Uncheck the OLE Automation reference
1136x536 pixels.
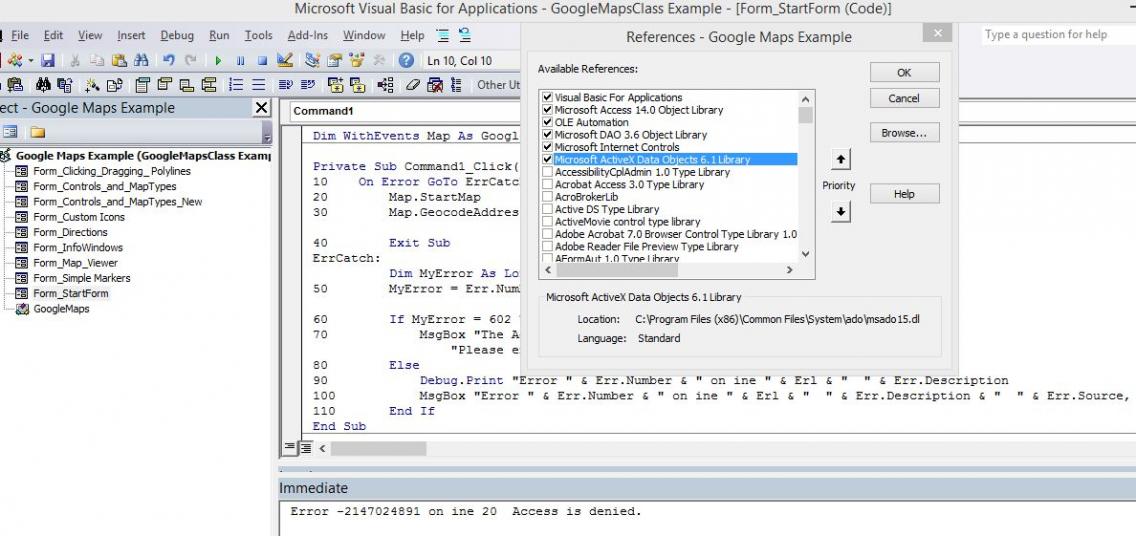pos(548,122)
